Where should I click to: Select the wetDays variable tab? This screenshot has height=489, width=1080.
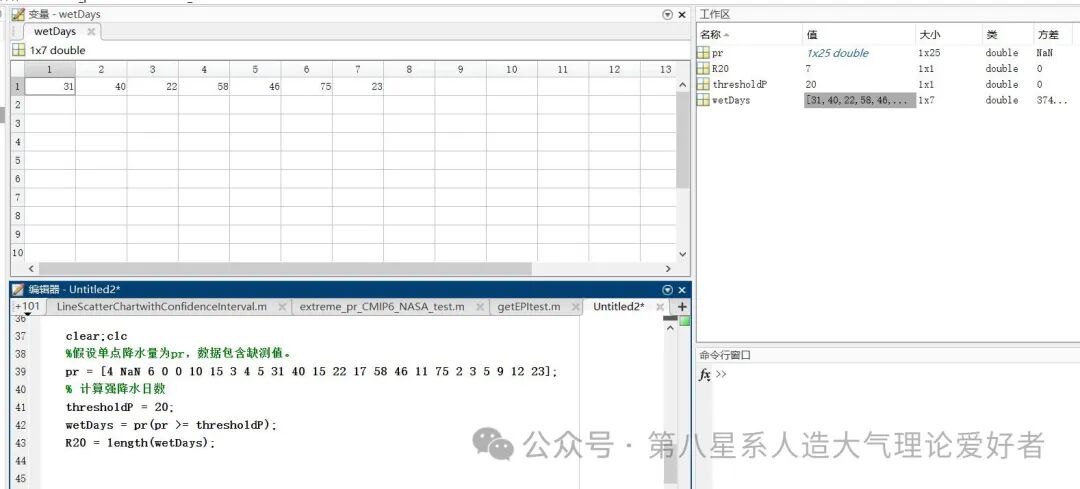coord(54,32)
